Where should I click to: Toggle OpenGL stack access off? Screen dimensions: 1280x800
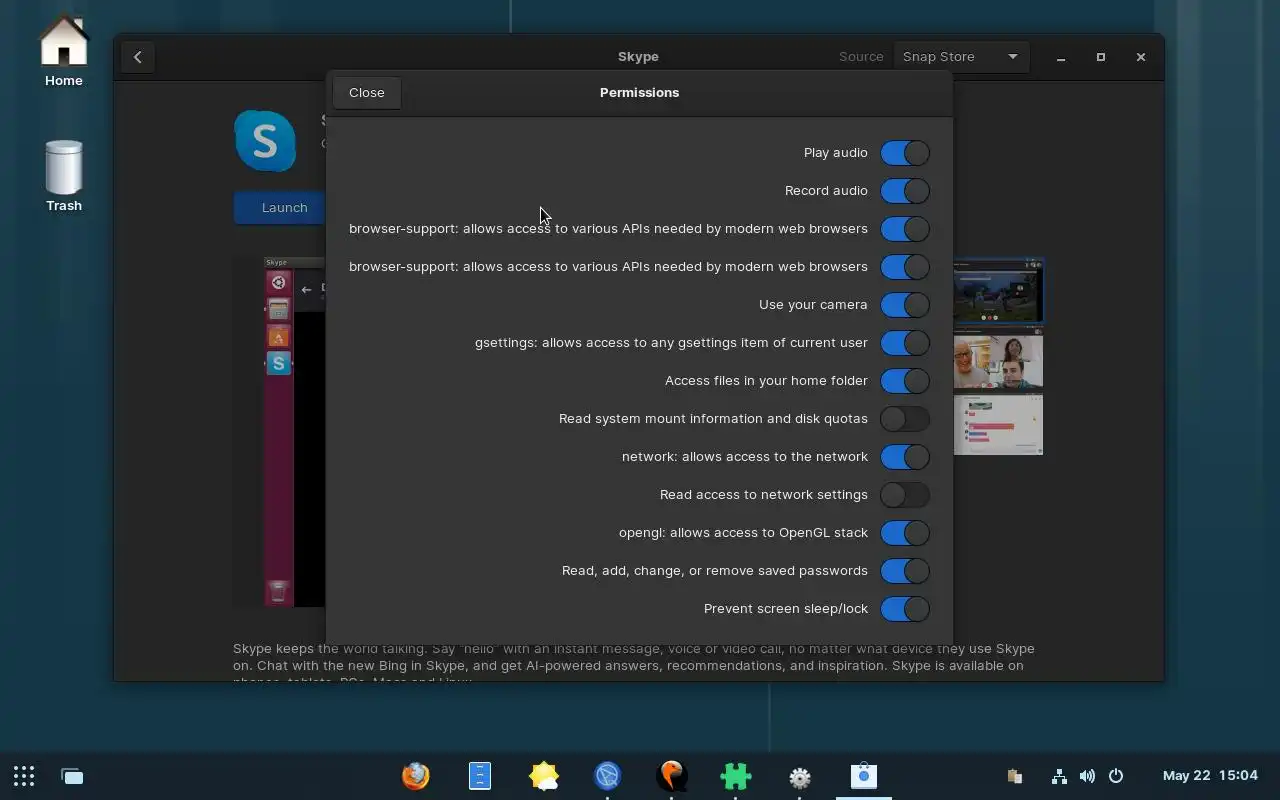(x=905, y=533)
